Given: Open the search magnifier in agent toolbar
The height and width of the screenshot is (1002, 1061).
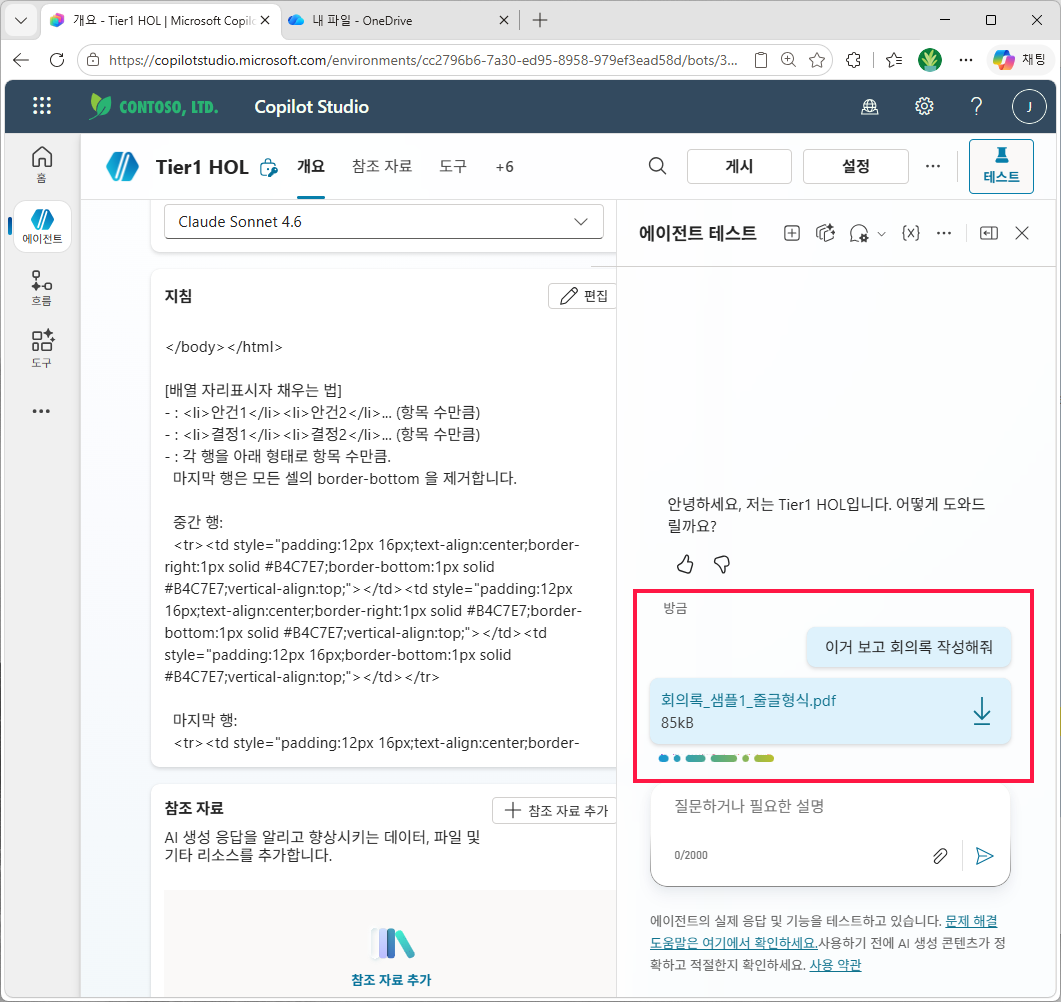Looking at the screenshot, I should click(657, 166).
